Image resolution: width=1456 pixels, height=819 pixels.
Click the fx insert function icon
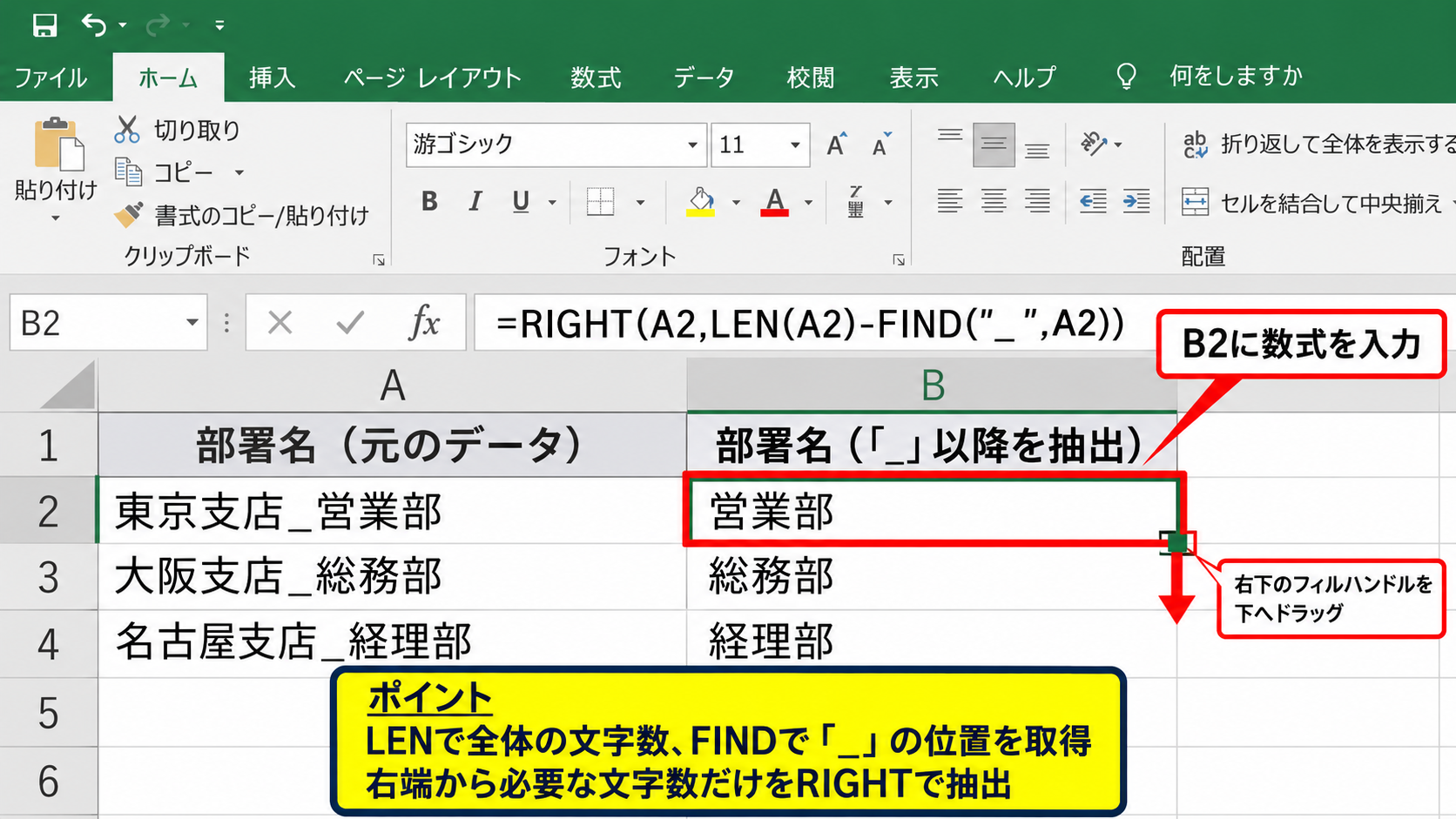coord(424,323)
